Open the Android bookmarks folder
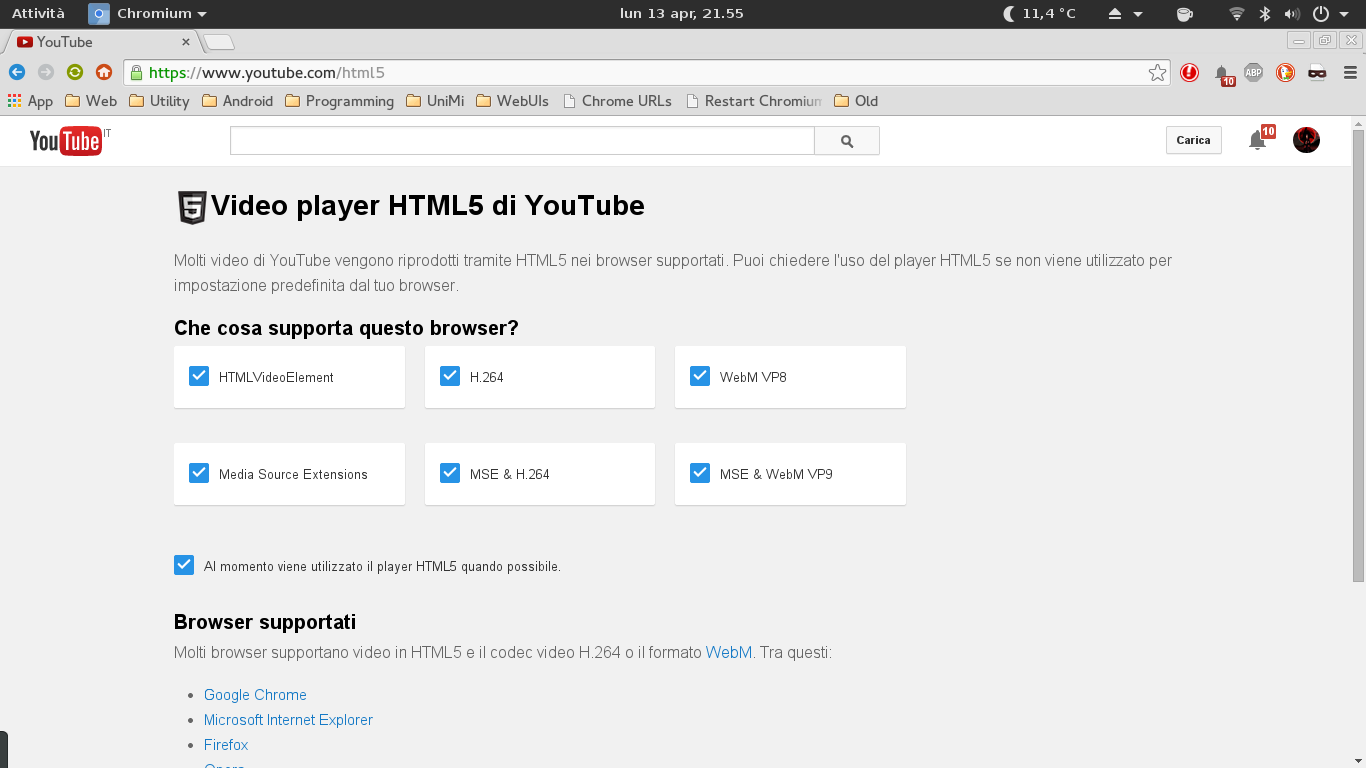1366x768 pixels. (x=237, y=101)
